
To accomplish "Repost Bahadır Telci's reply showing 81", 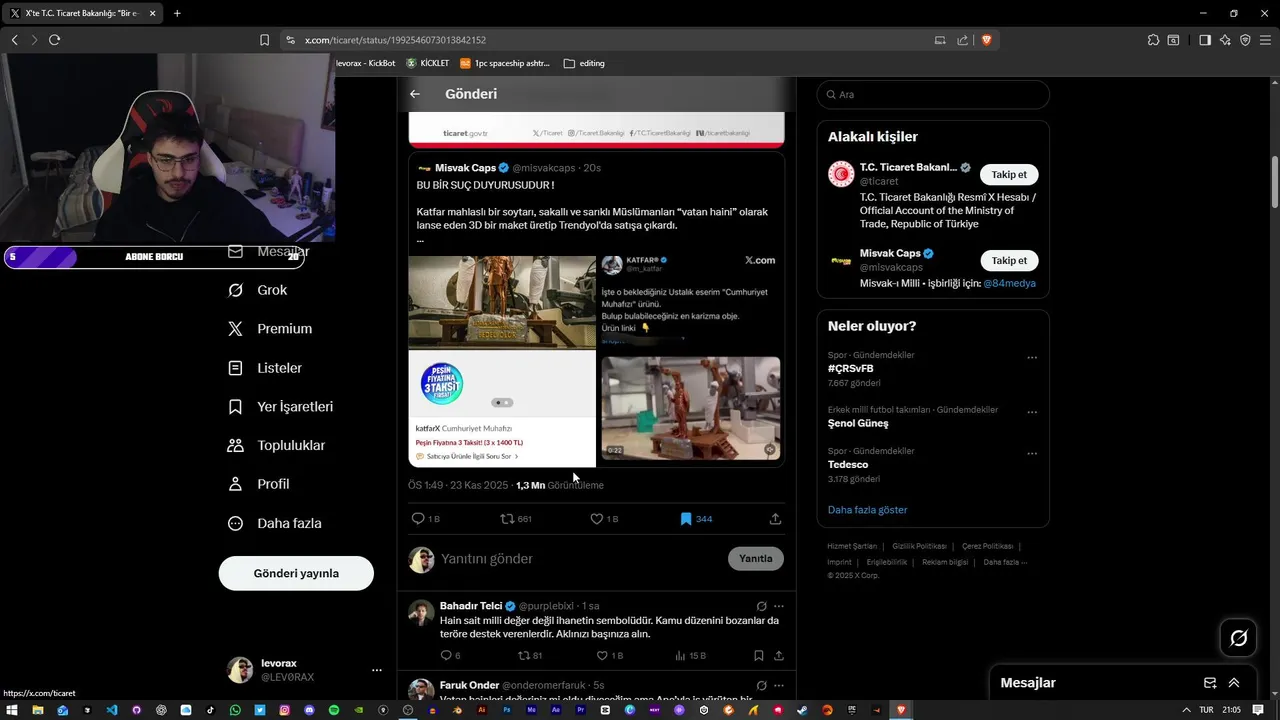I will click(523, 656).
